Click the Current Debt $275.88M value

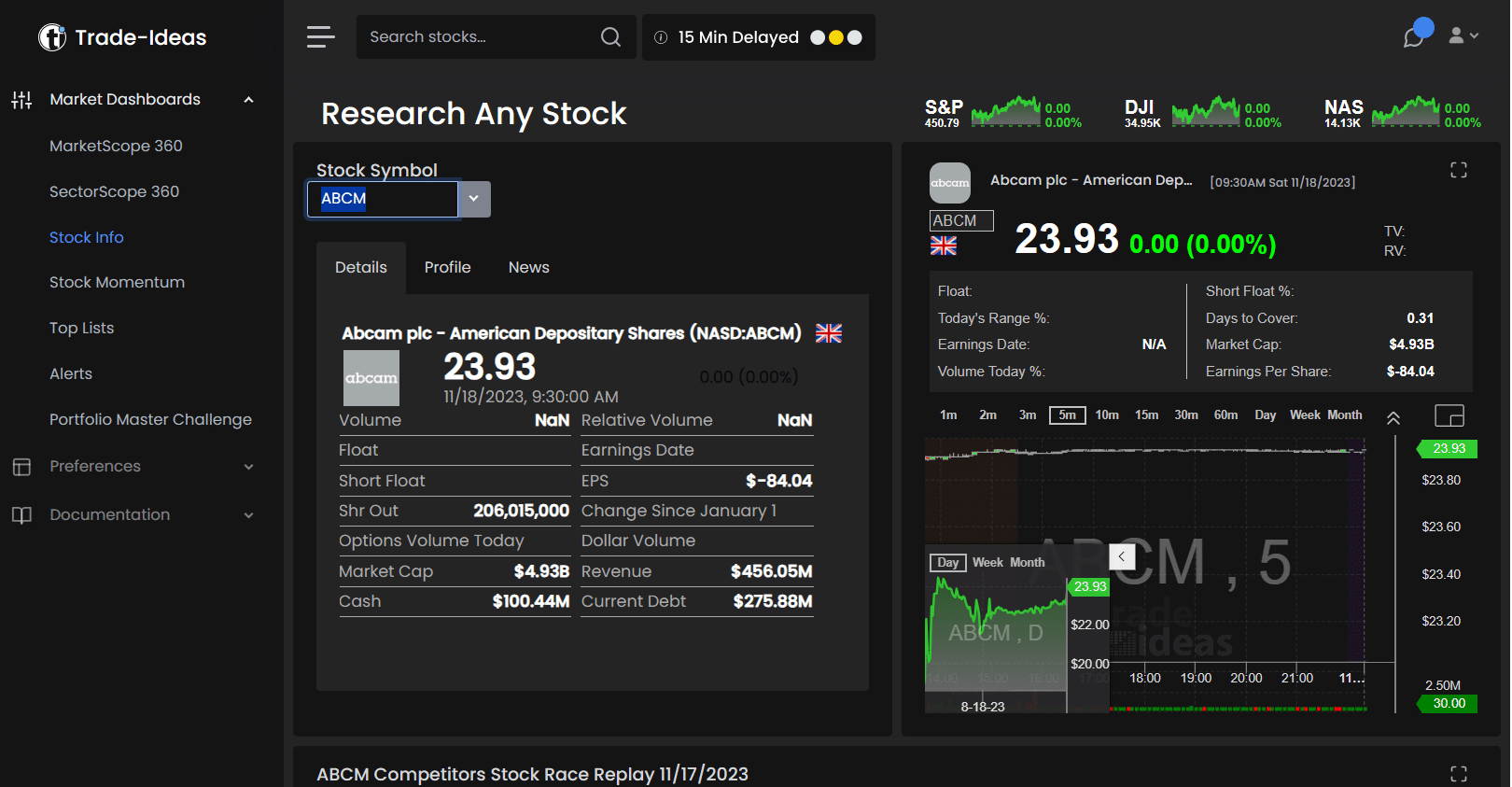(772, 601)
